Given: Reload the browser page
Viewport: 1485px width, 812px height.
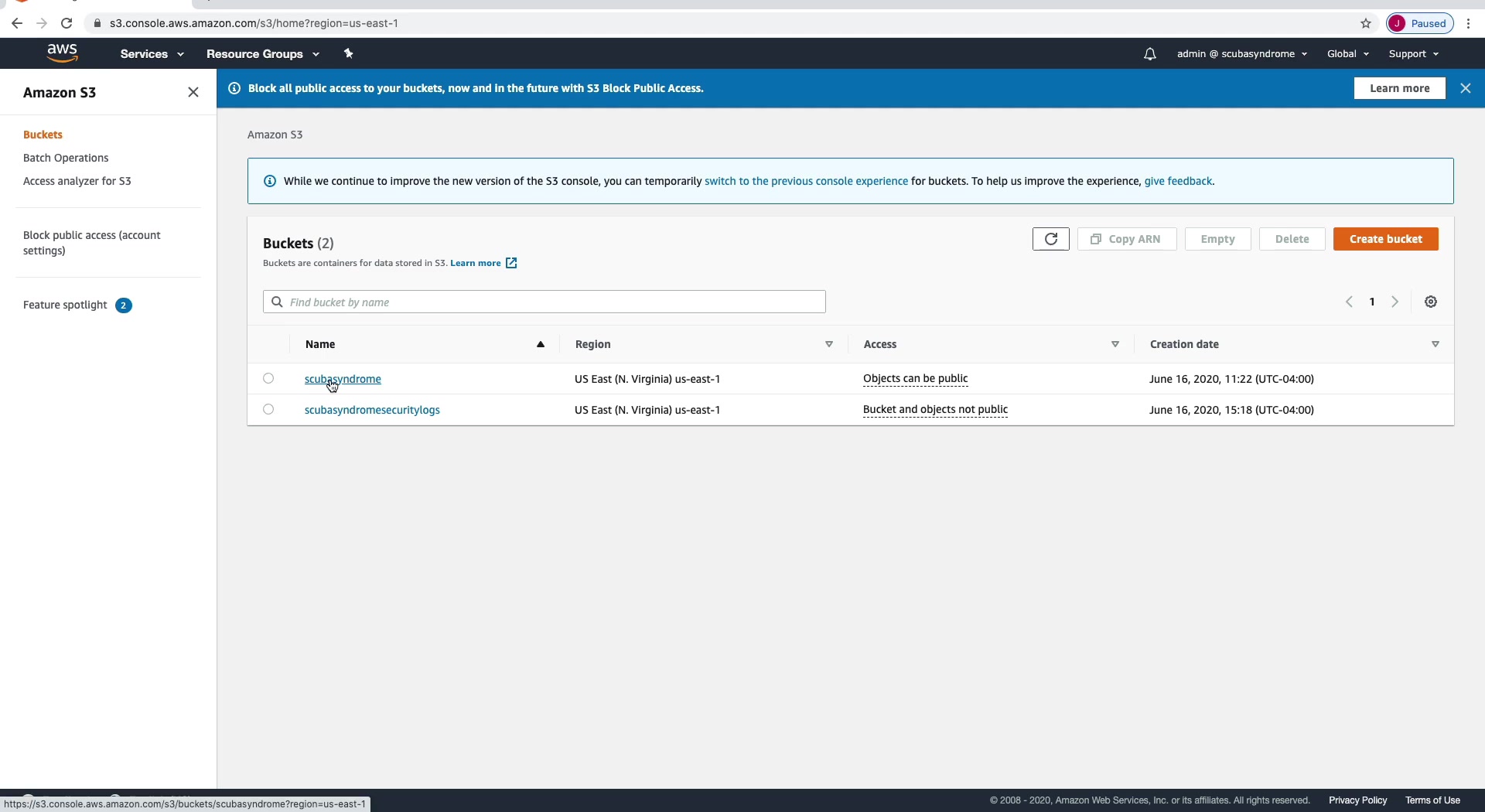Looking at the screenshot, I should (67, 23).
